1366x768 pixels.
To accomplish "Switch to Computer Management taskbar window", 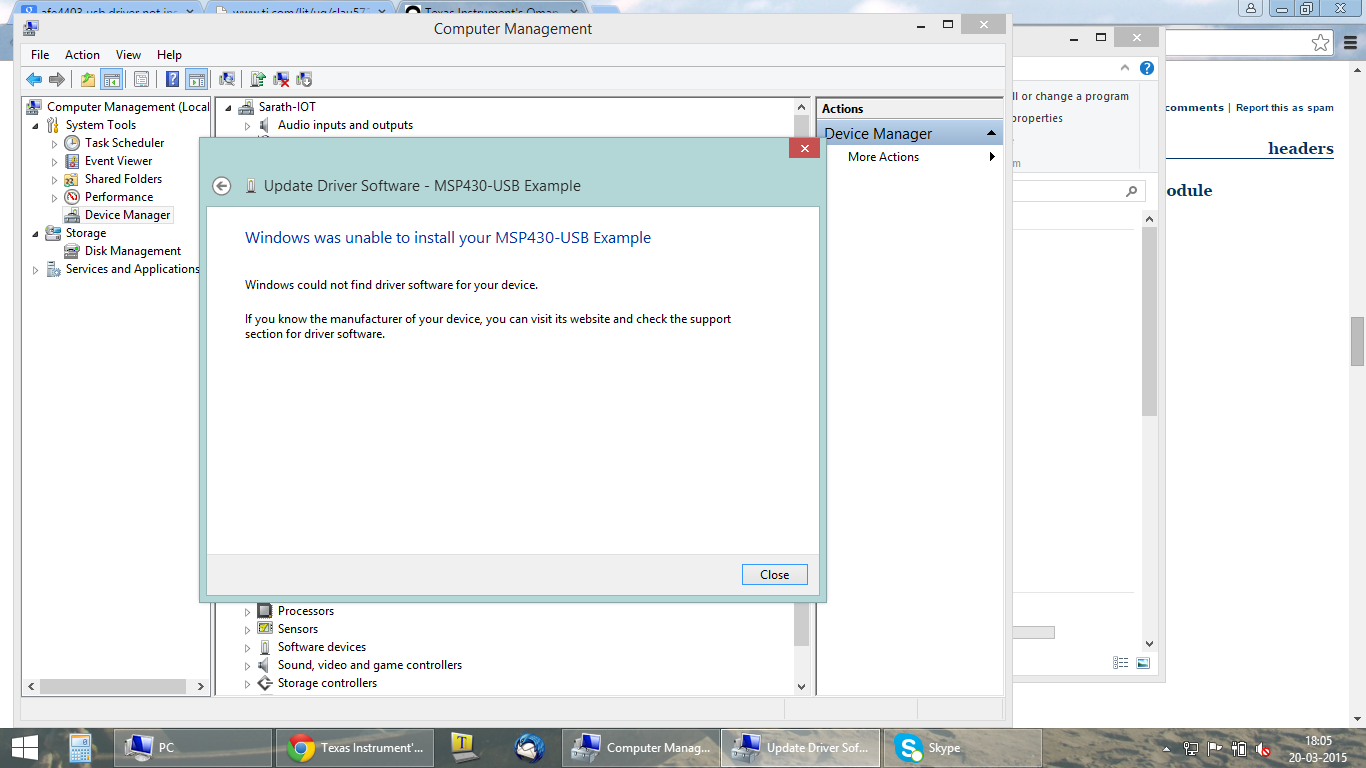I will click(639, 747).
